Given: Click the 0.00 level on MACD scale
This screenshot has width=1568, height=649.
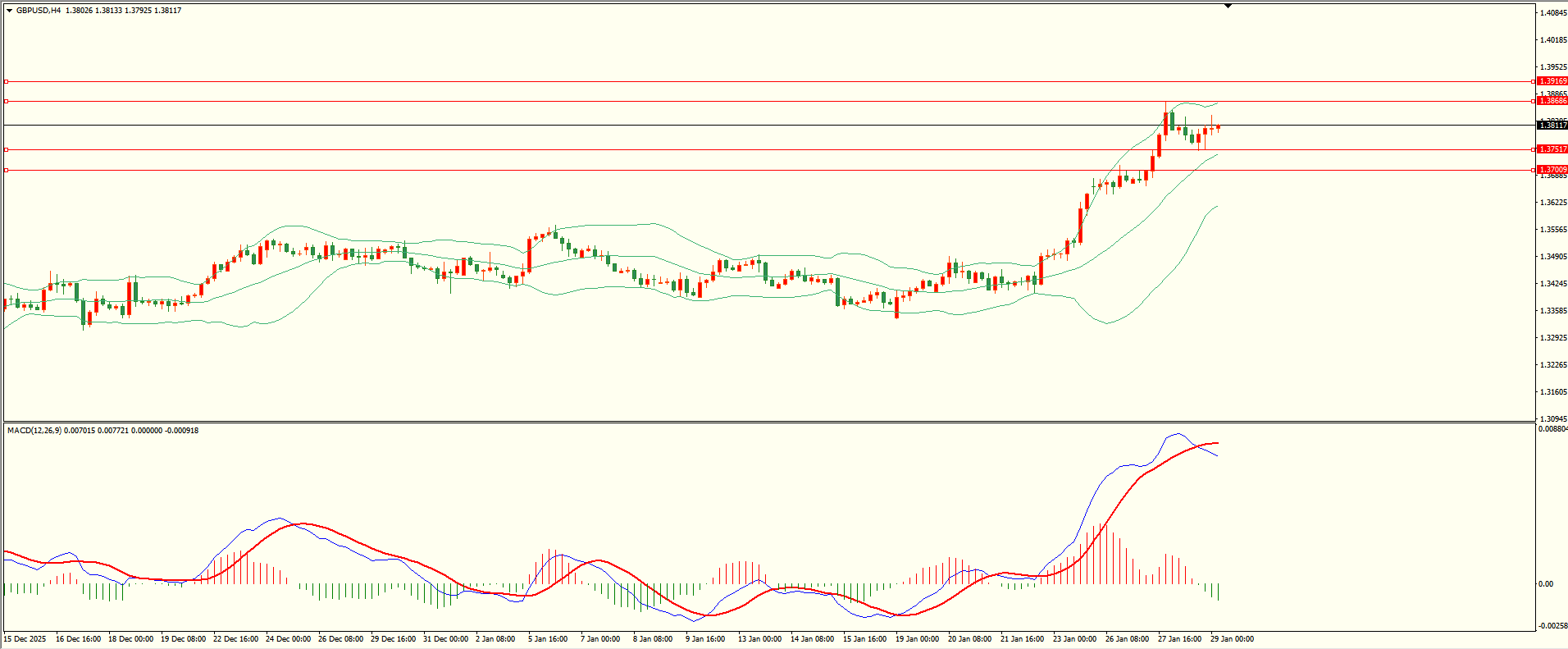Looking at the screenshot, I should 1546,584.
